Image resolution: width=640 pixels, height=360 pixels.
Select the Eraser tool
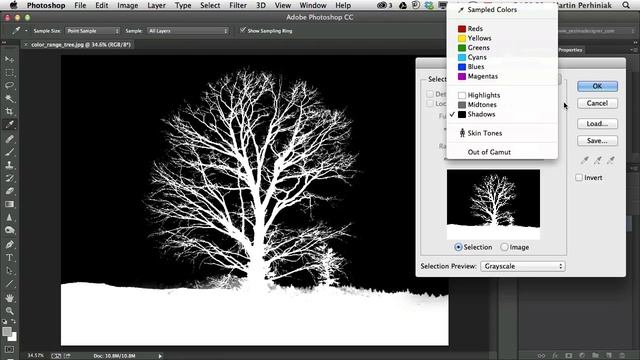9,191
